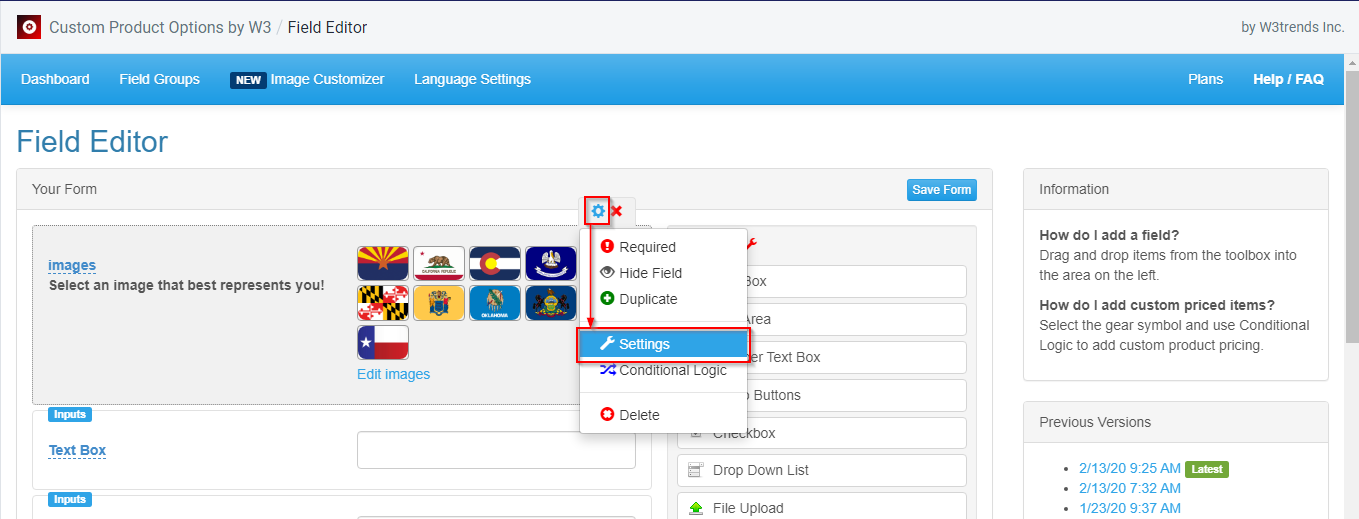Click the Previous Versions panel title

tap(1095, 422)
